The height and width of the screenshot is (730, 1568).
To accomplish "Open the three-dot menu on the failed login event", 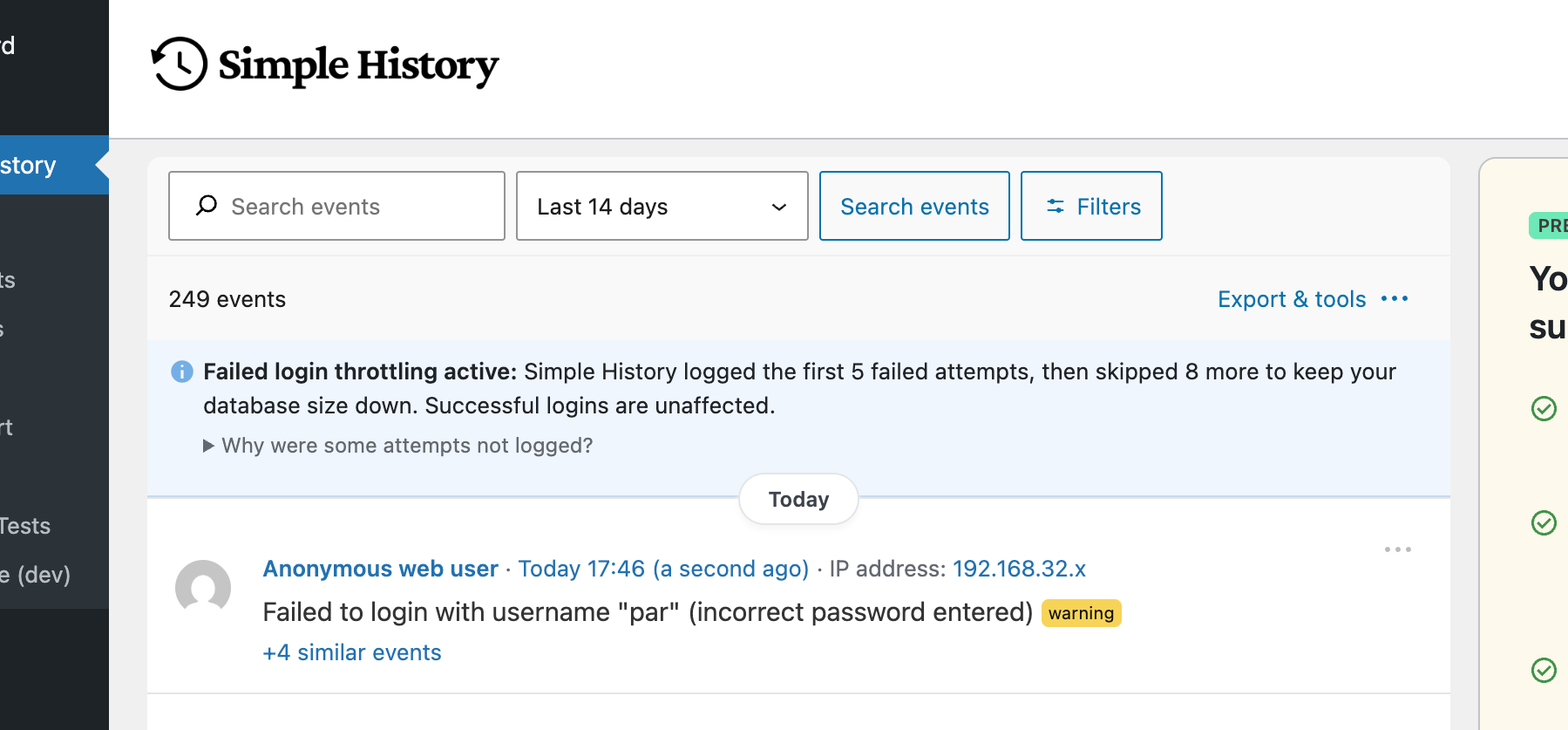I will (x=1397, y=549).
